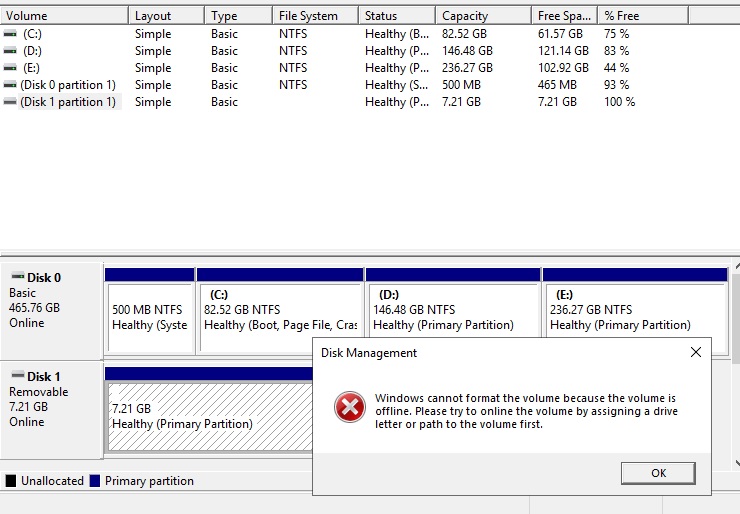Click the drive icon next to Disk 1 partition 1
740x514 pixels.
(x=10, y=102)
